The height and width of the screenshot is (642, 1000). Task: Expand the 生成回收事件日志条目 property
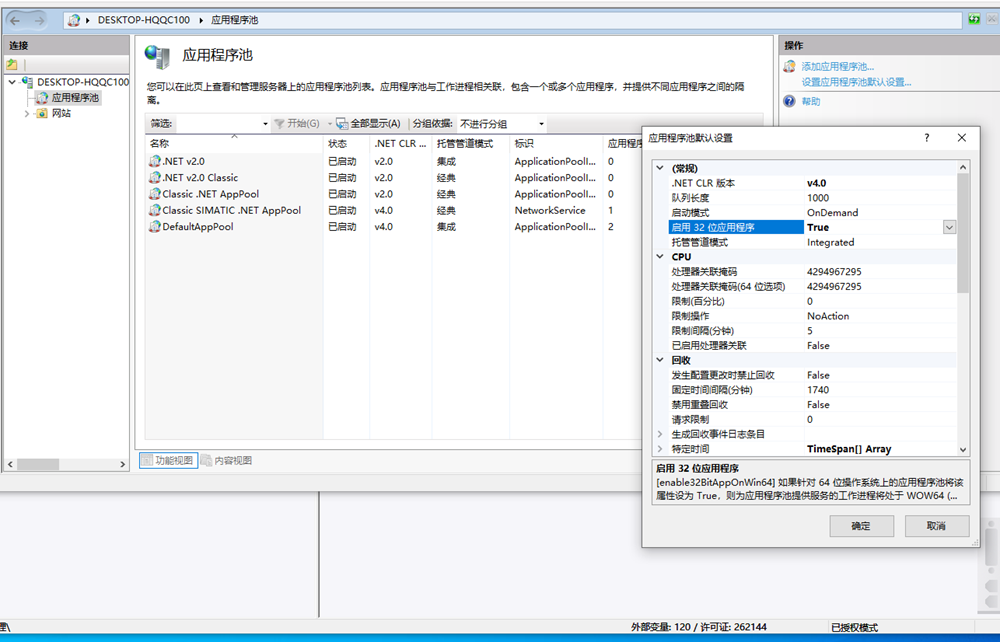click(x=660, y=434)
